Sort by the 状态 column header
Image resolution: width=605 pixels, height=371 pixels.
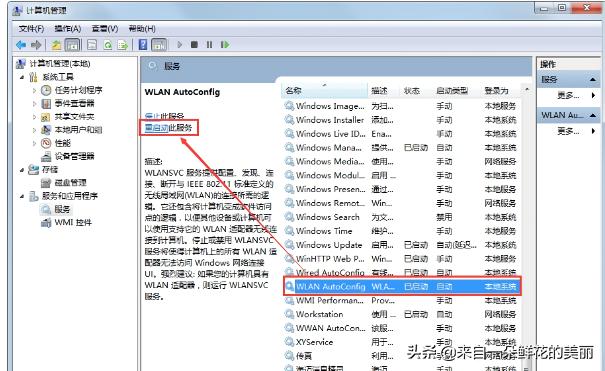point(416,91)
